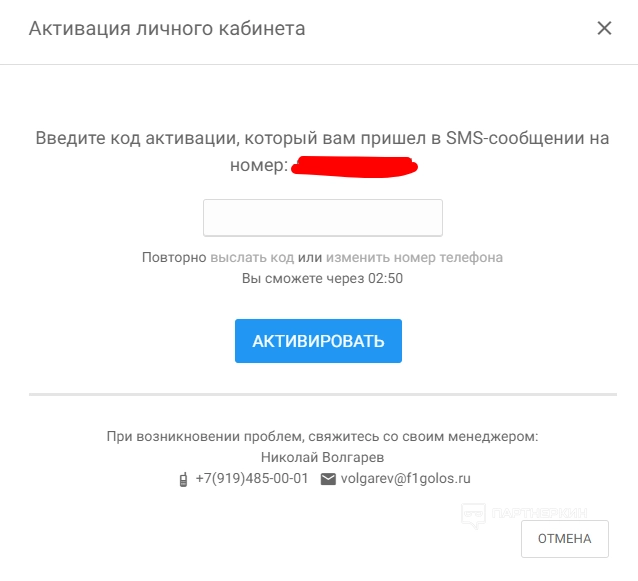This screenshot has height=581, width=638.
Task: Click the mobile phone icon
Action: (183, 479)
